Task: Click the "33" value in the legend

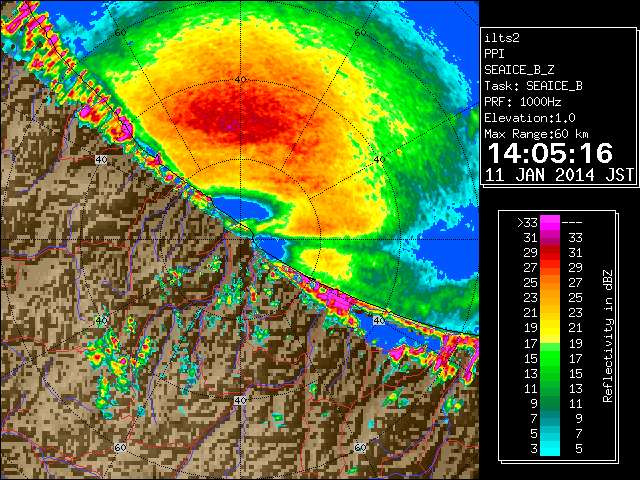Action: pos(575,238)
